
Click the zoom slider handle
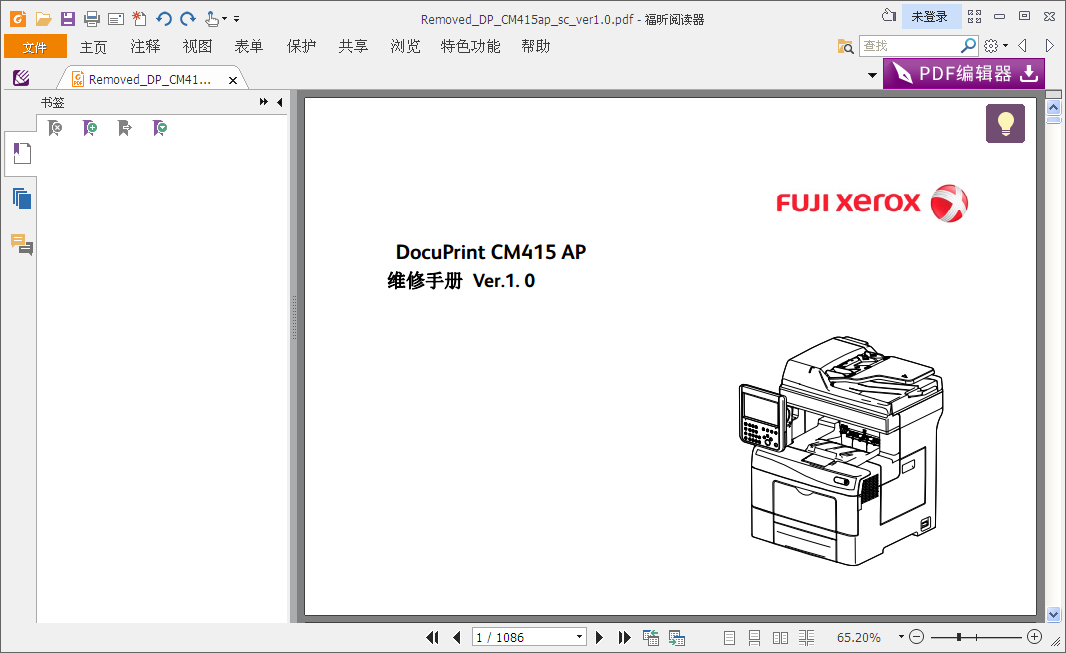pyautogui.click(x=959, y=637)
